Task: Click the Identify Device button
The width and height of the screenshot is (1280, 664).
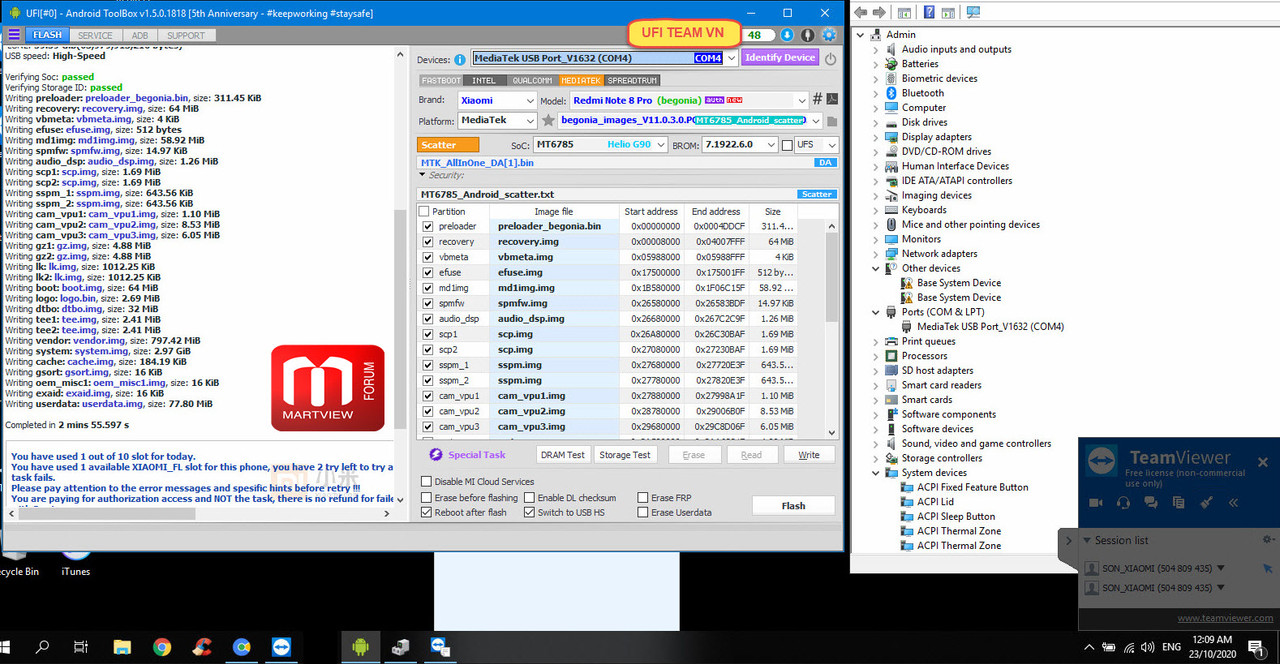Action: (x=780, y=58)
